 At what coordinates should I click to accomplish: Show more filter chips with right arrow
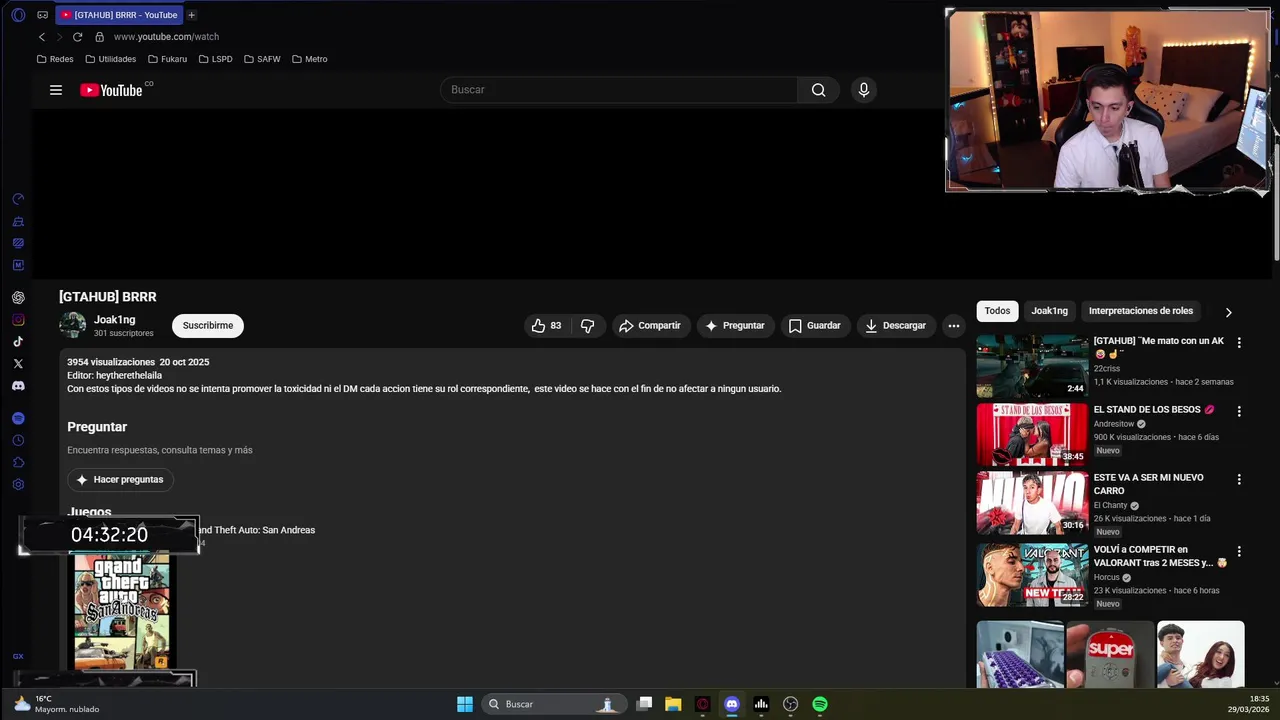(x=1228, y=312)
